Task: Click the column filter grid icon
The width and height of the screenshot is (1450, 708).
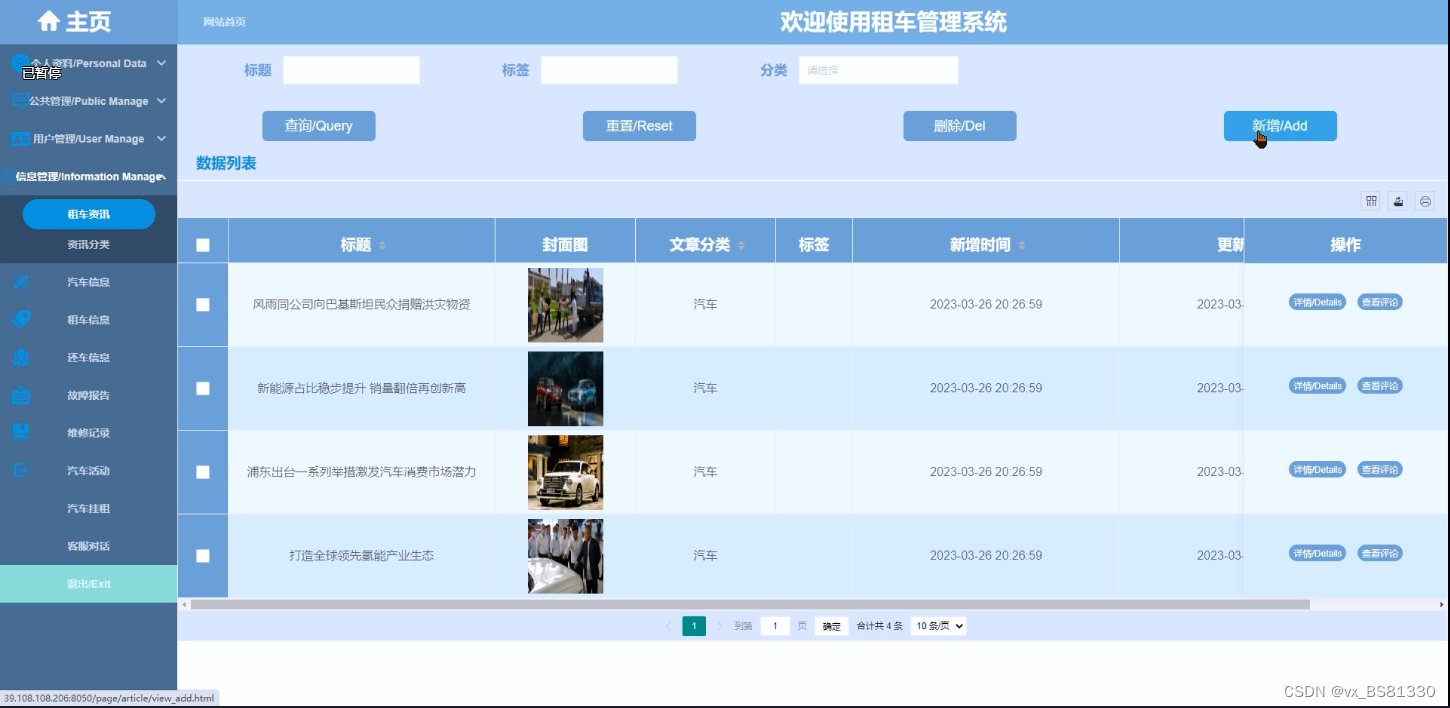Action: (1371, 201)
